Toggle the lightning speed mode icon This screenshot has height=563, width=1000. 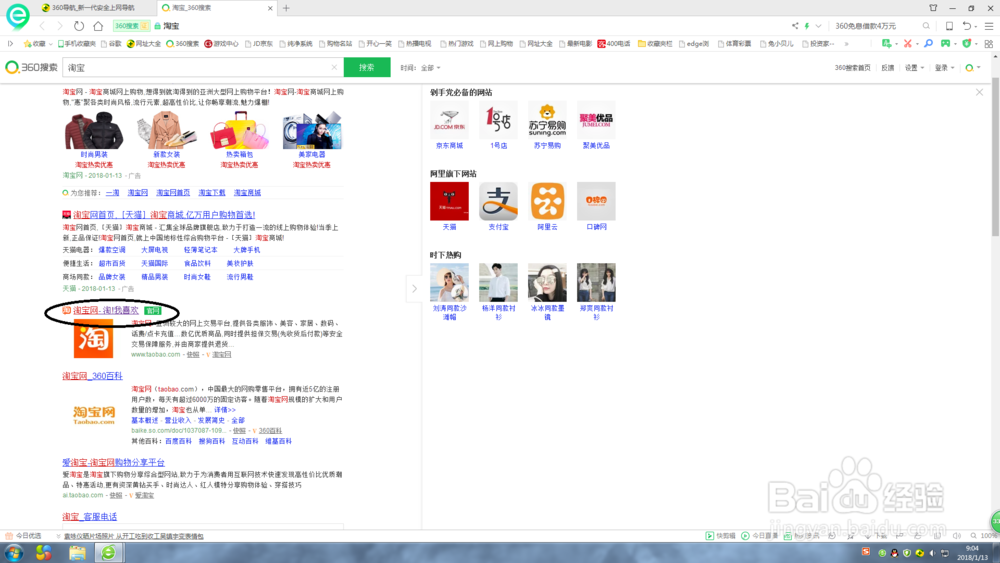(x=807, y=26)
